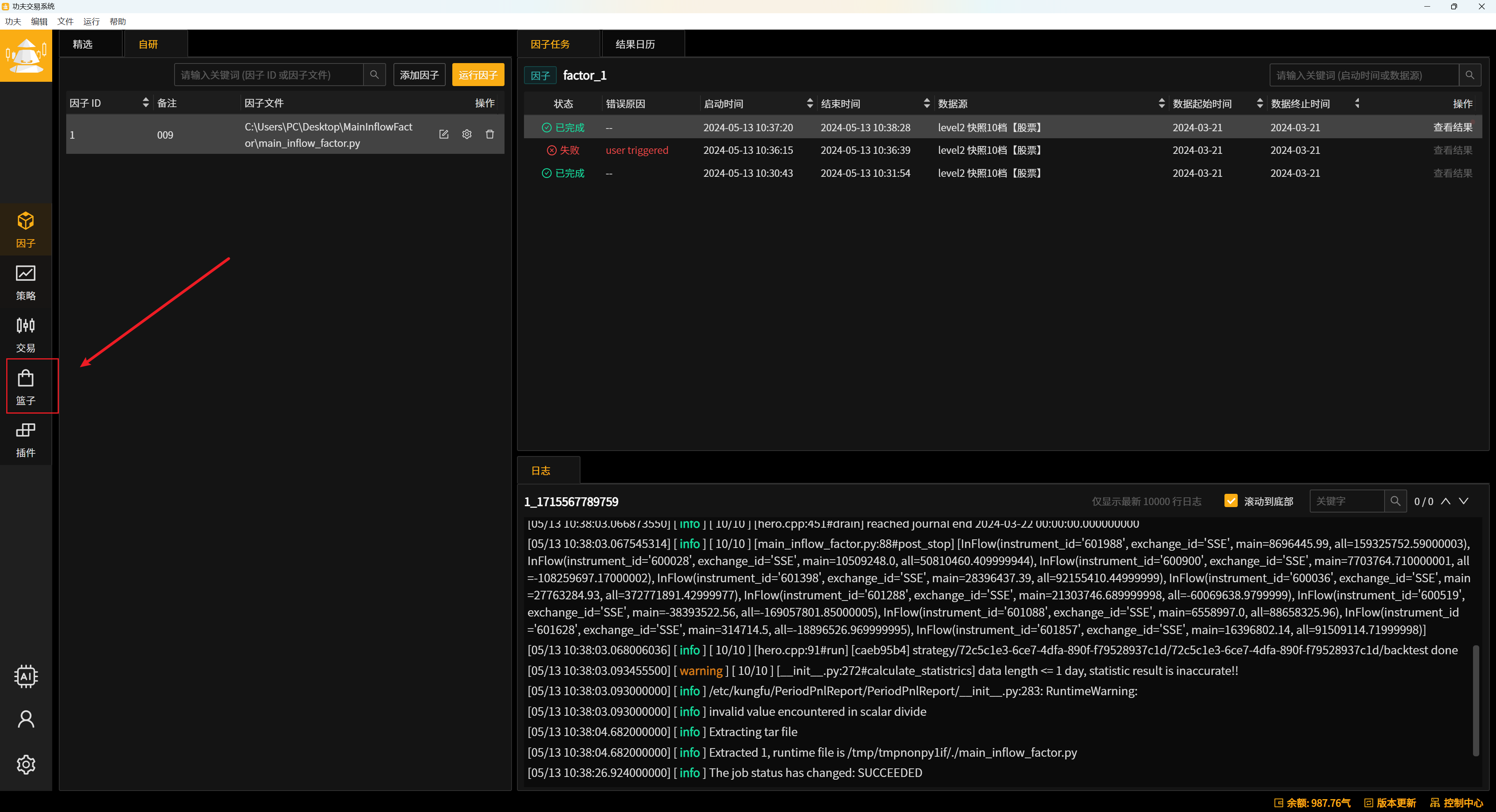Open the 插件 plugins sidebar icon

pos(26,439)
